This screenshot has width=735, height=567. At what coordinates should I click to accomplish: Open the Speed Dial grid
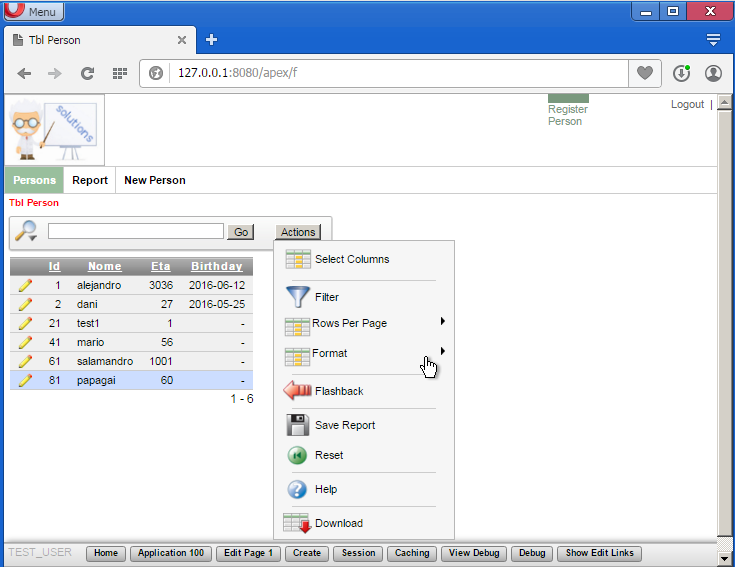[x=120, y=73]
